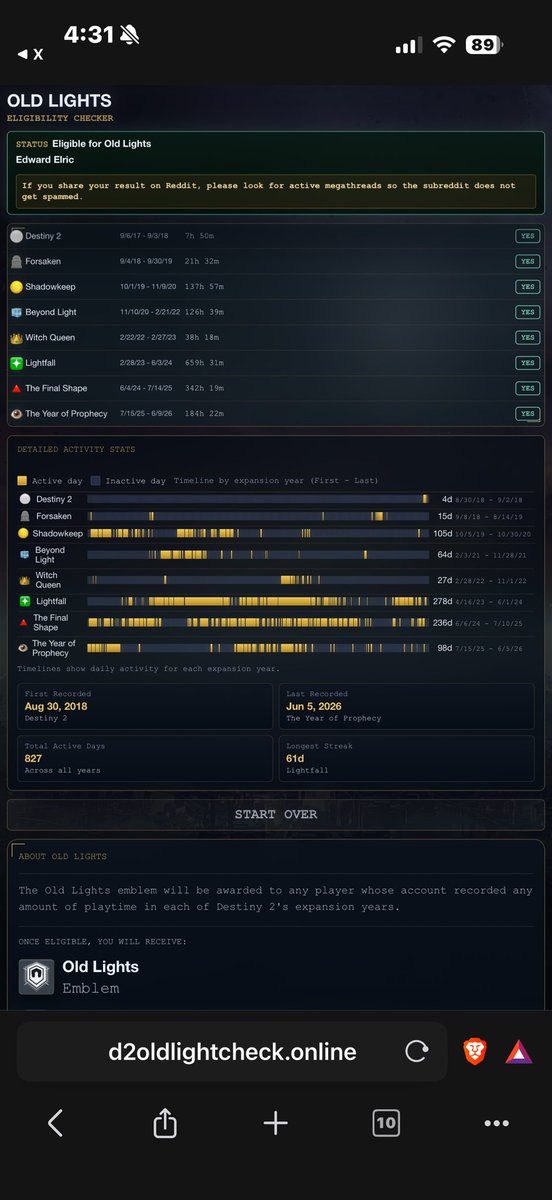
Task: Tap the Destiny 2 activity timeline bar
Action: tap(258, 498)
